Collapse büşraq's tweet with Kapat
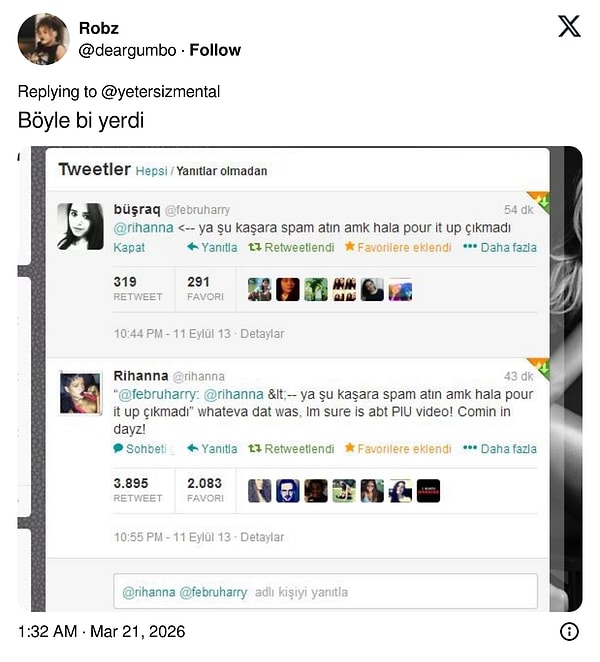The height and width of the screenshot is (662, 600). point(129,247)
